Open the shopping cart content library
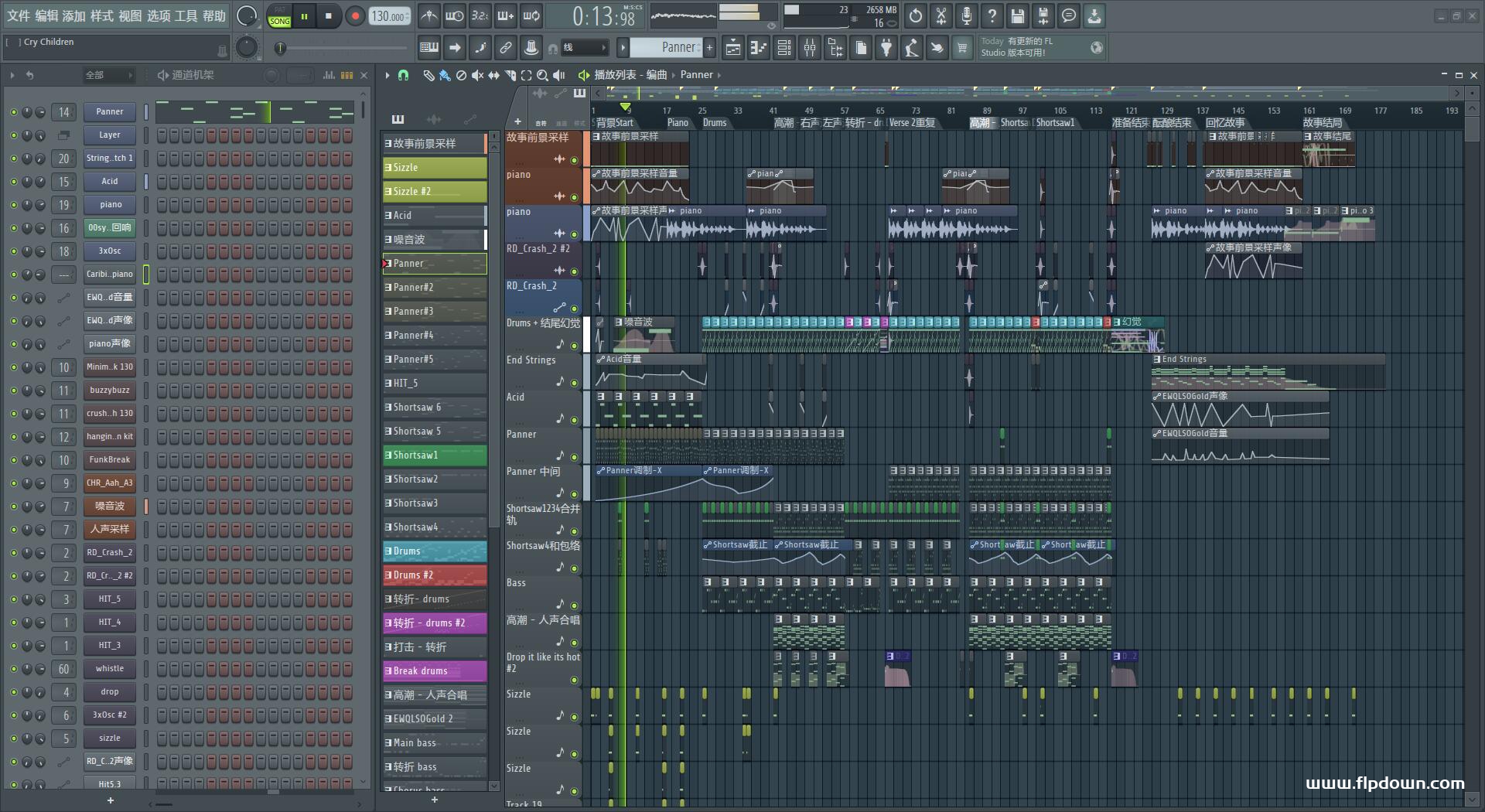 pos(962,48)
